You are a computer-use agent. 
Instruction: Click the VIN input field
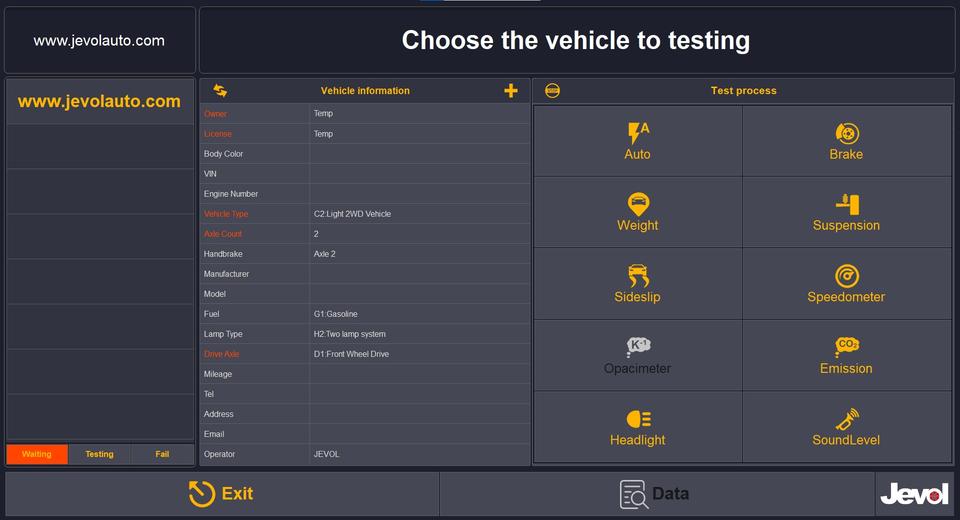pyautogui.click(x=418, y=174)
